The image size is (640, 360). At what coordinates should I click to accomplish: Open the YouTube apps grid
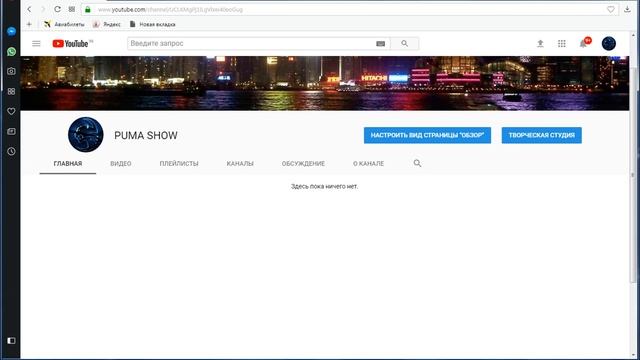562,43
